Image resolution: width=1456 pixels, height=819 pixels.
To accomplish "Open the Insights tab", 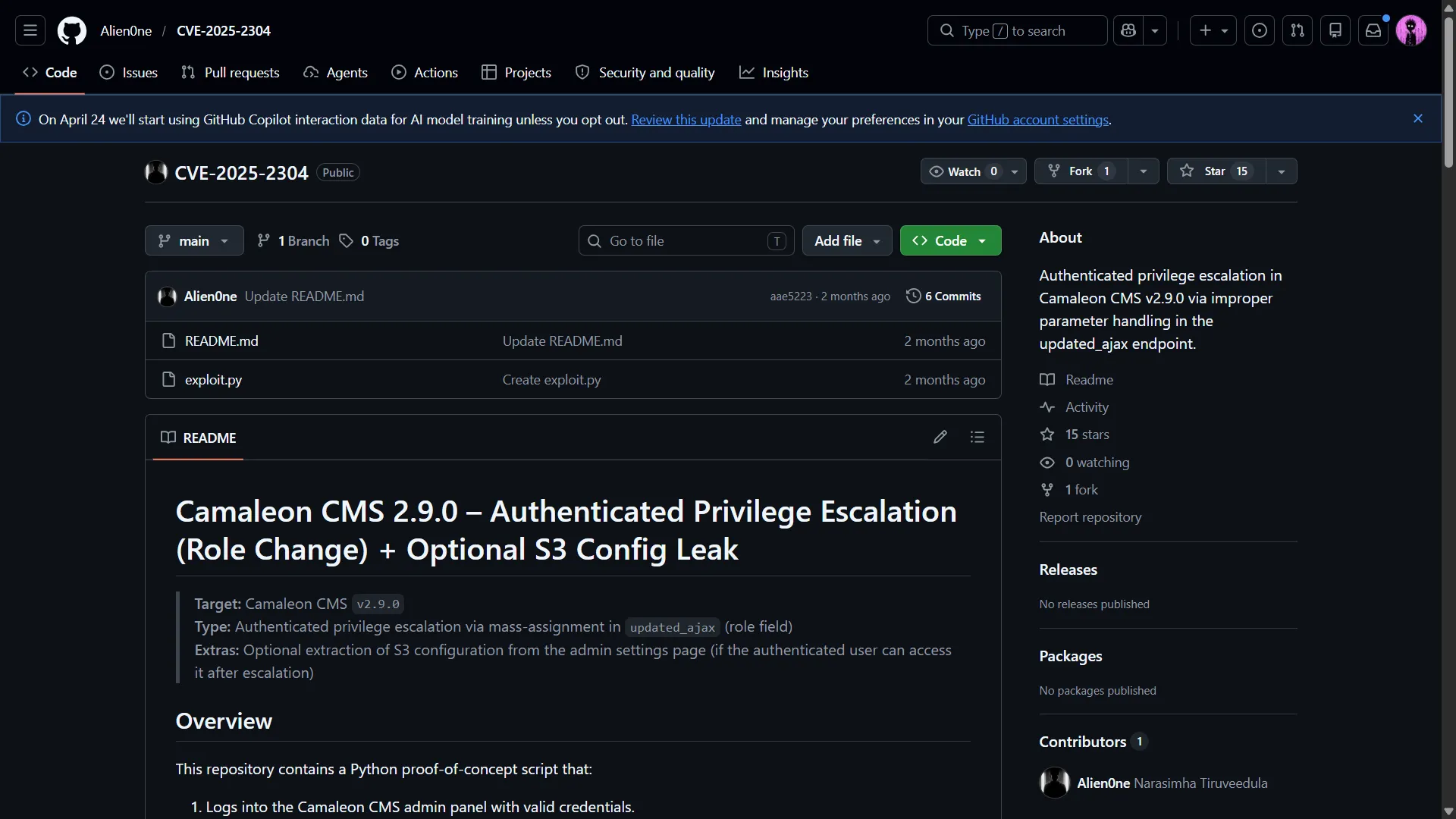I will [774, 72].
